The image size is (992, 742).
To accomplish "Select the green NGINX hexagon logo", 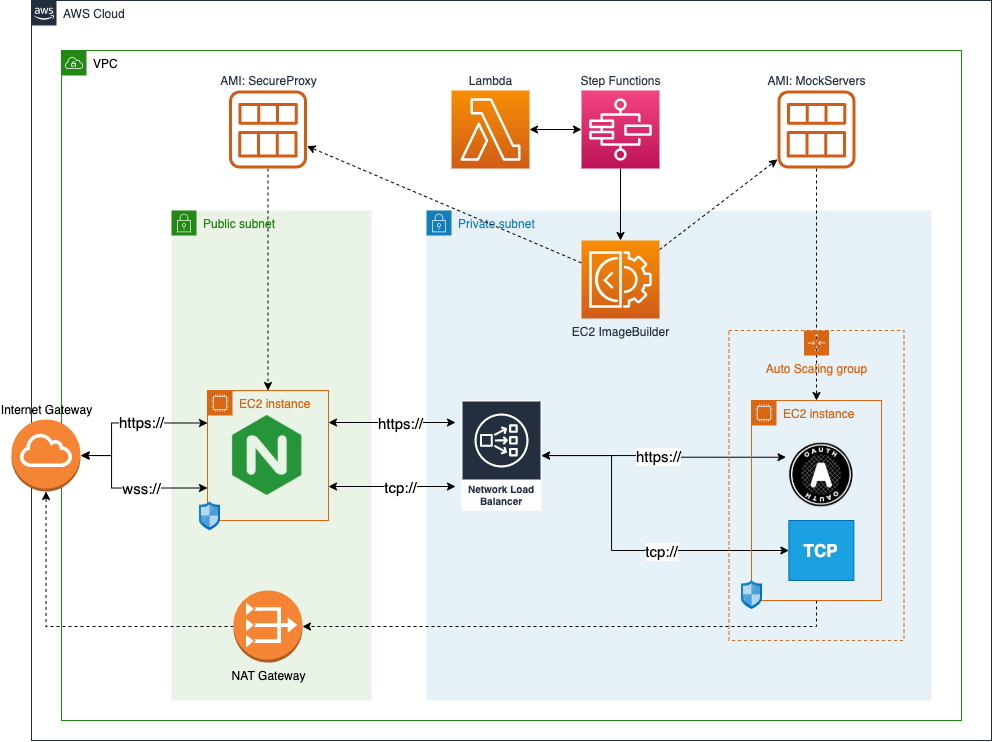I will 267,455.
